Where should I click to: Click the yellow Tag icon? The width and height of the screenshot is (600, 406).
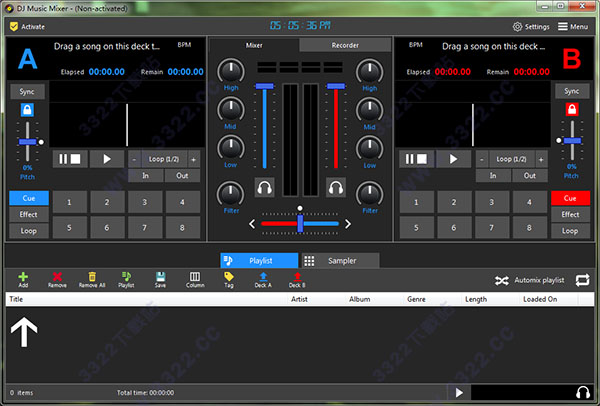pos(229,277)
